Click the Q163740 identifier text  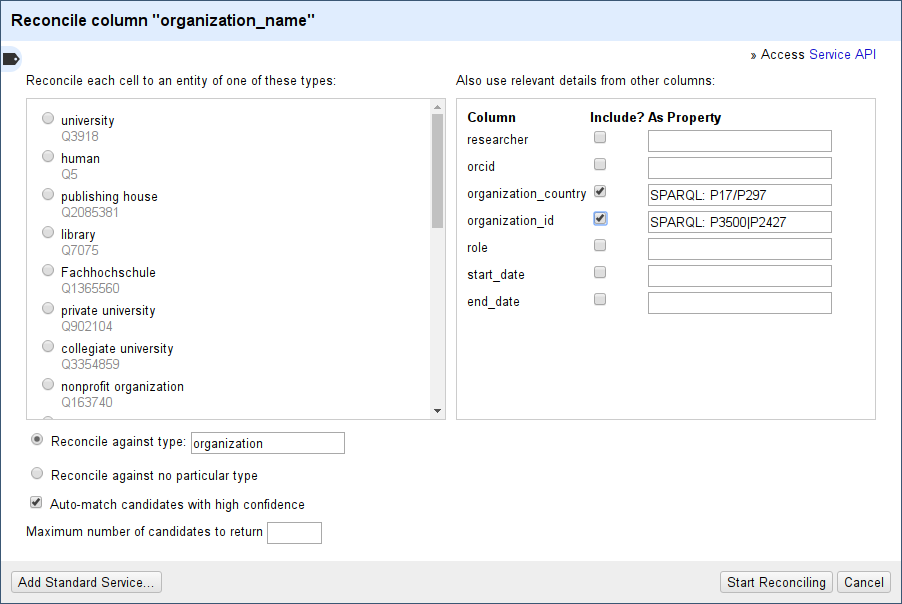tap(87, 402)
